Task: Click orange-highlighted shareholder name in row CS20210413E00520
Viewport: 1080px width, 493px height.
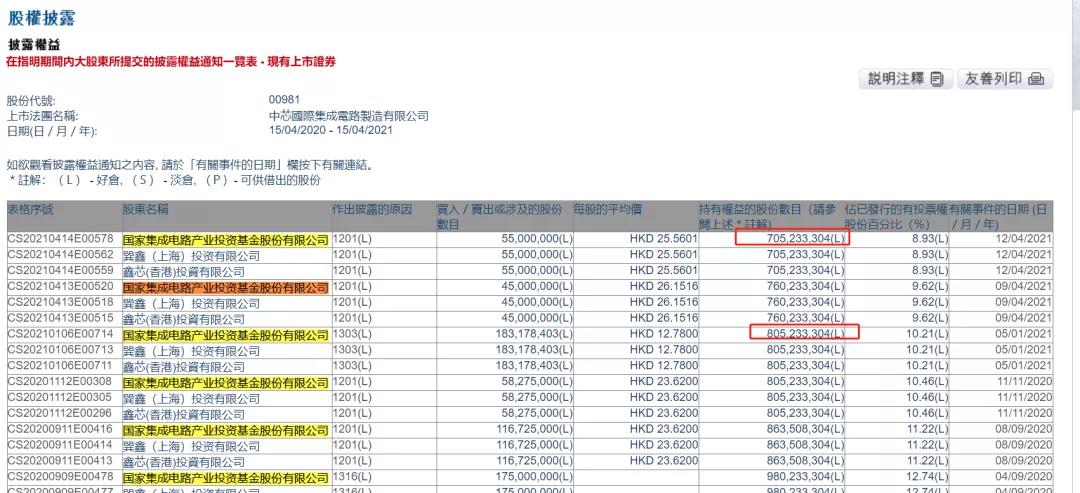Action: (x=226, y=287)
